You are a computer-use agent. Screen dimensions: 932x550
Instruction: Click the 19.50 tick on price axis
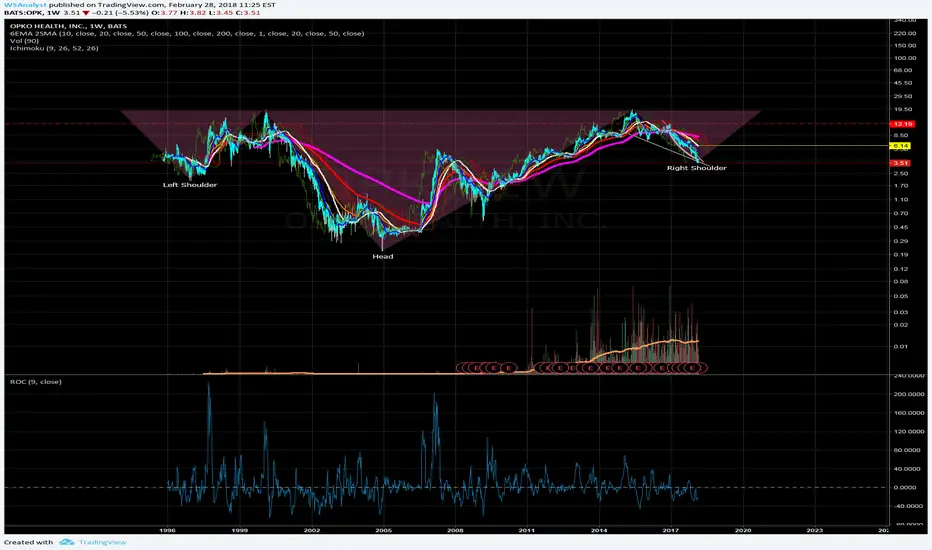tap(903, 109)
